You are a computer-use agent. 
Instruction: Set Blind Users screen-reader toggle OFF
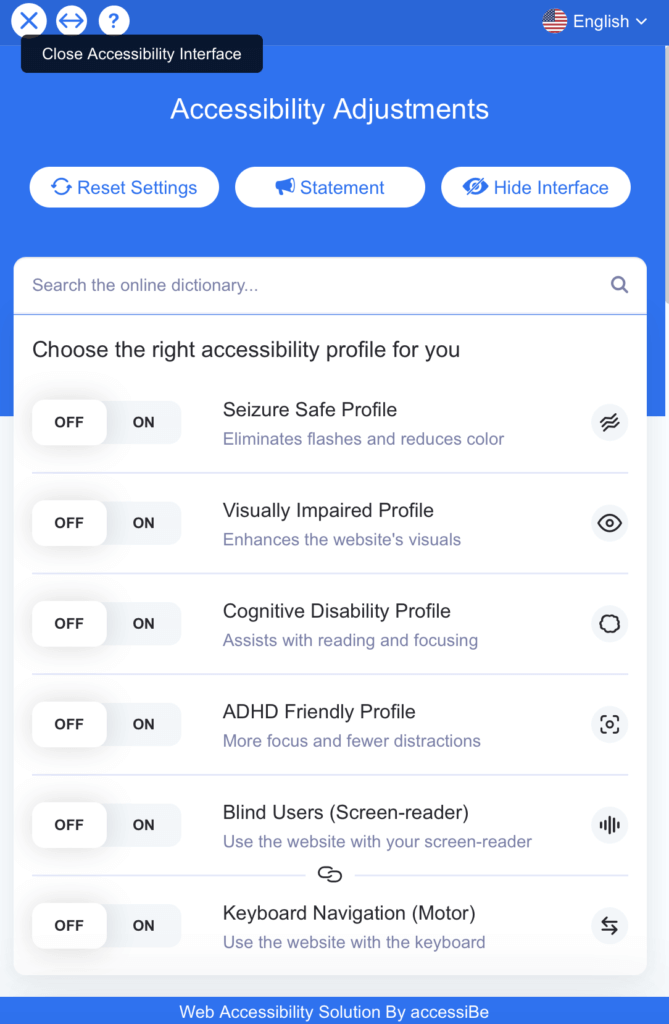(x=68, y=825)
